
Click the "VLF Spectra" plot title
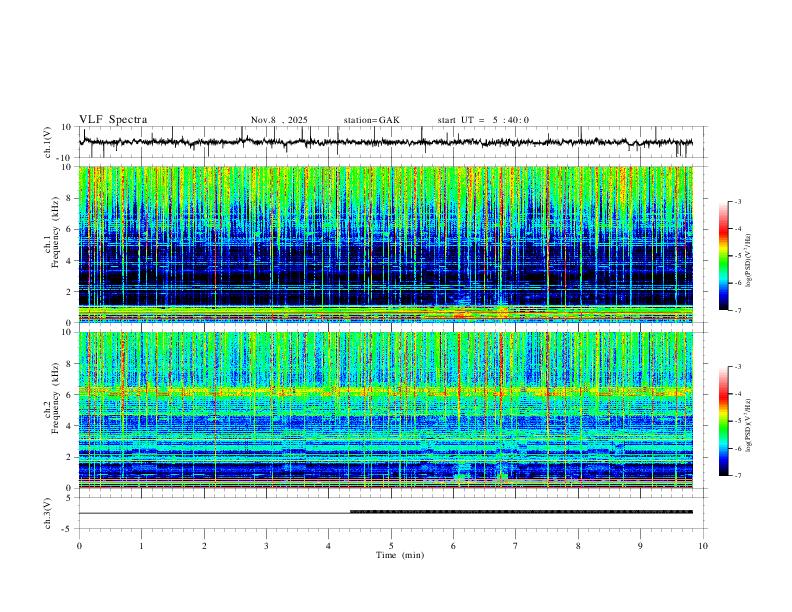(x=113, y=120)
